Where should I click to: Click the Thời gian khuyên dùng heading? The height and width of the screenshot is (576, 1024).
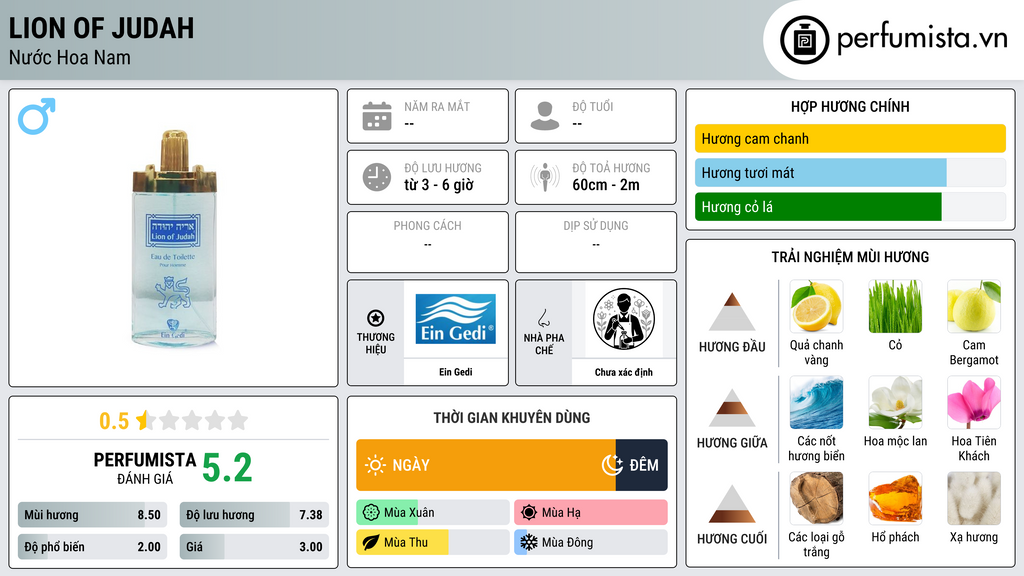pos(512,418)
